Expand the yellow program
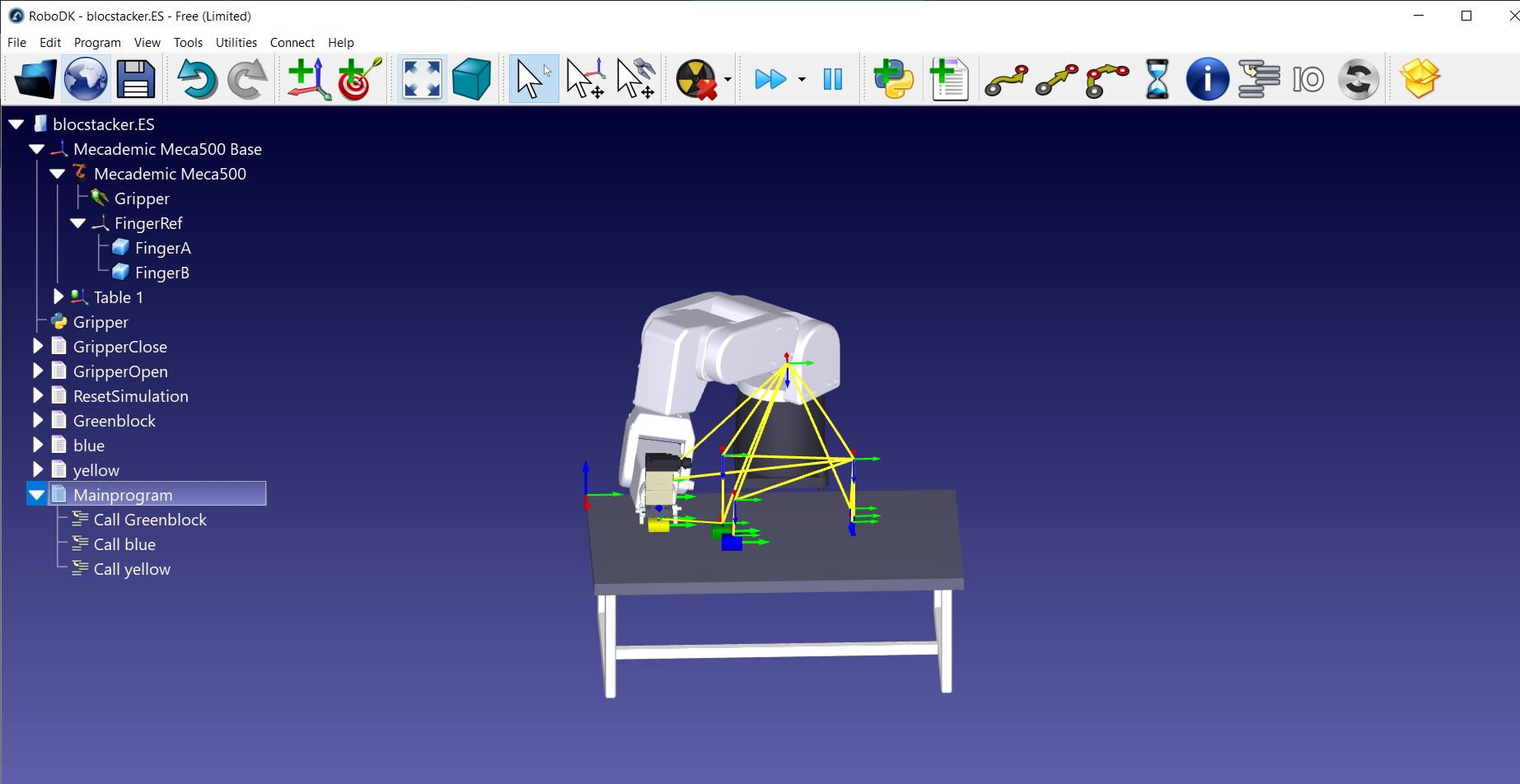Screen dimensions: 1520x784 click(x=37, y=470)
